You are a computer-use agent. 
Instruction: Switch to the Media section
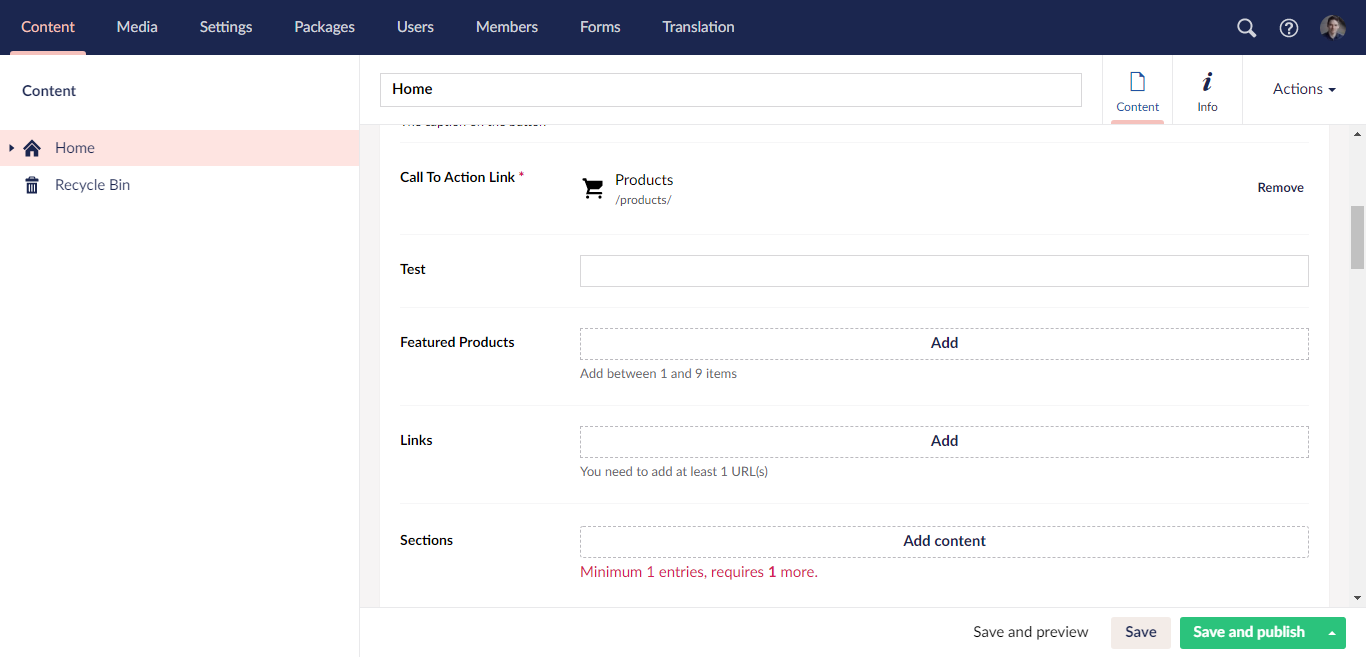tap(137, 27)
